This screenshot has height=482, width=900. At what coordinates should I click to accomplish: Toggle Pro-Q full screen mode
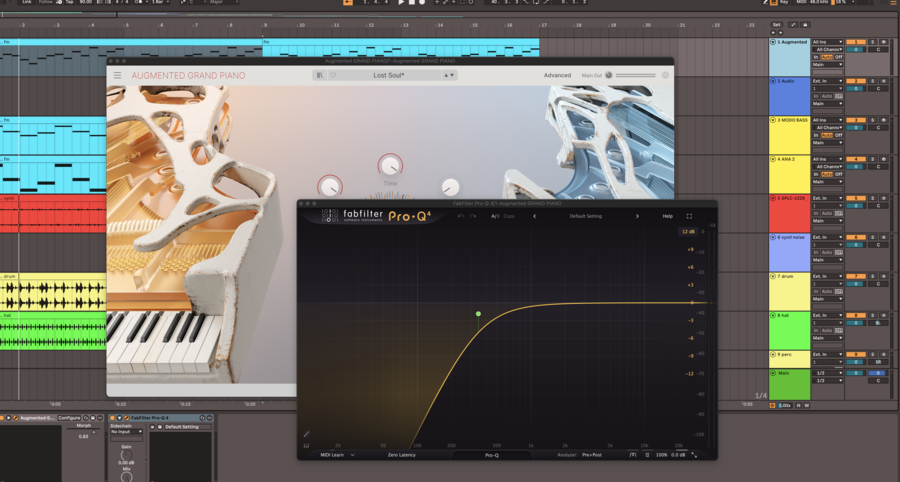(689, 216)
